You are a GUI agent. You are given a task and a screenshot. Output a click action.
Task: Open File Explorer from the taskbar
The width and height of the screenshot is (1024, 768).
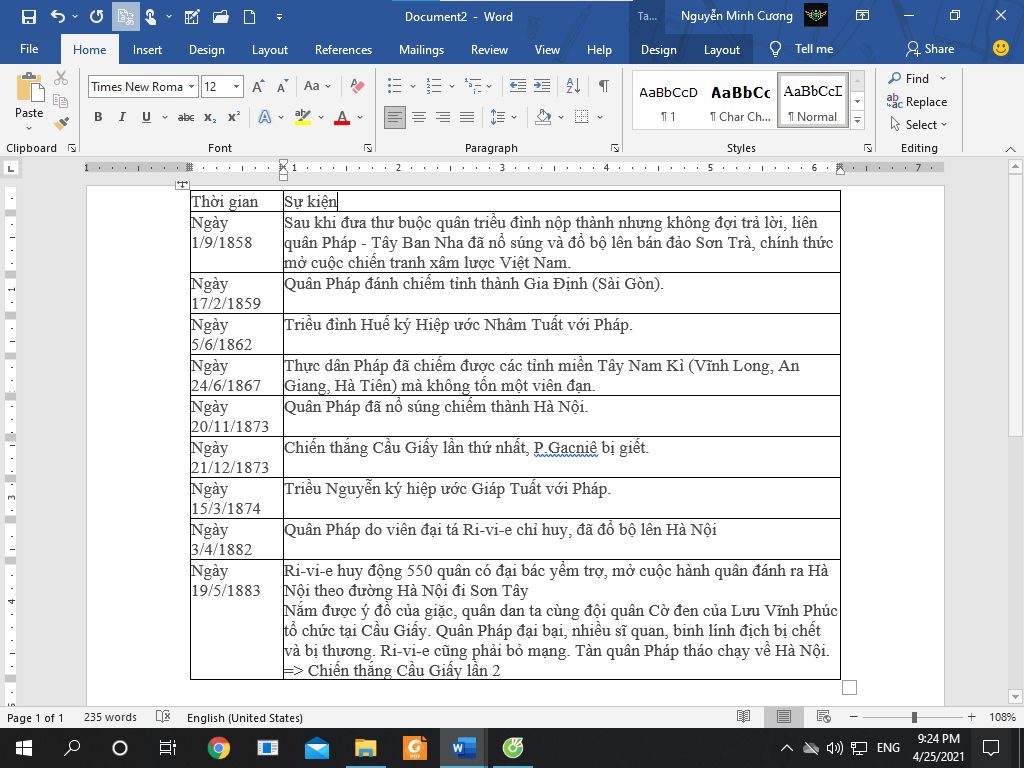pyautogui.click(x=366, y=748)
